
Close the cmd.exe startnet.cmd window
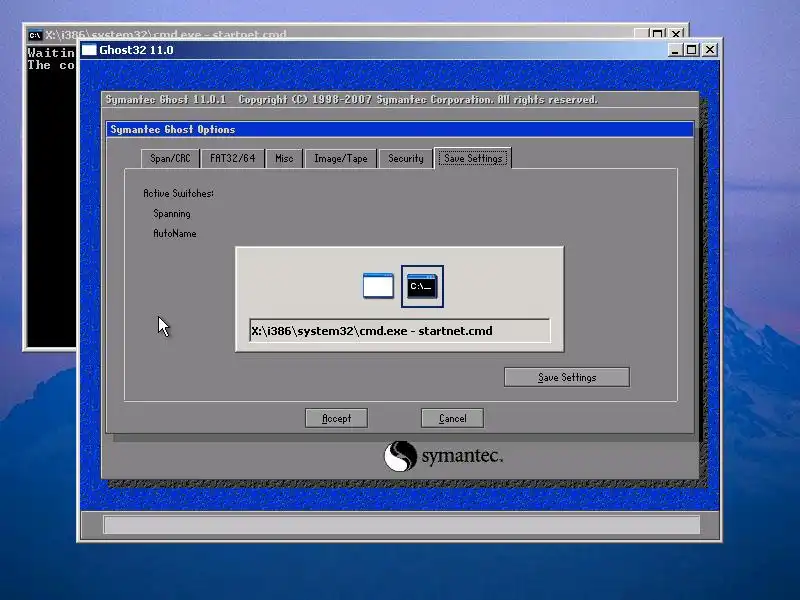(676, 34)
